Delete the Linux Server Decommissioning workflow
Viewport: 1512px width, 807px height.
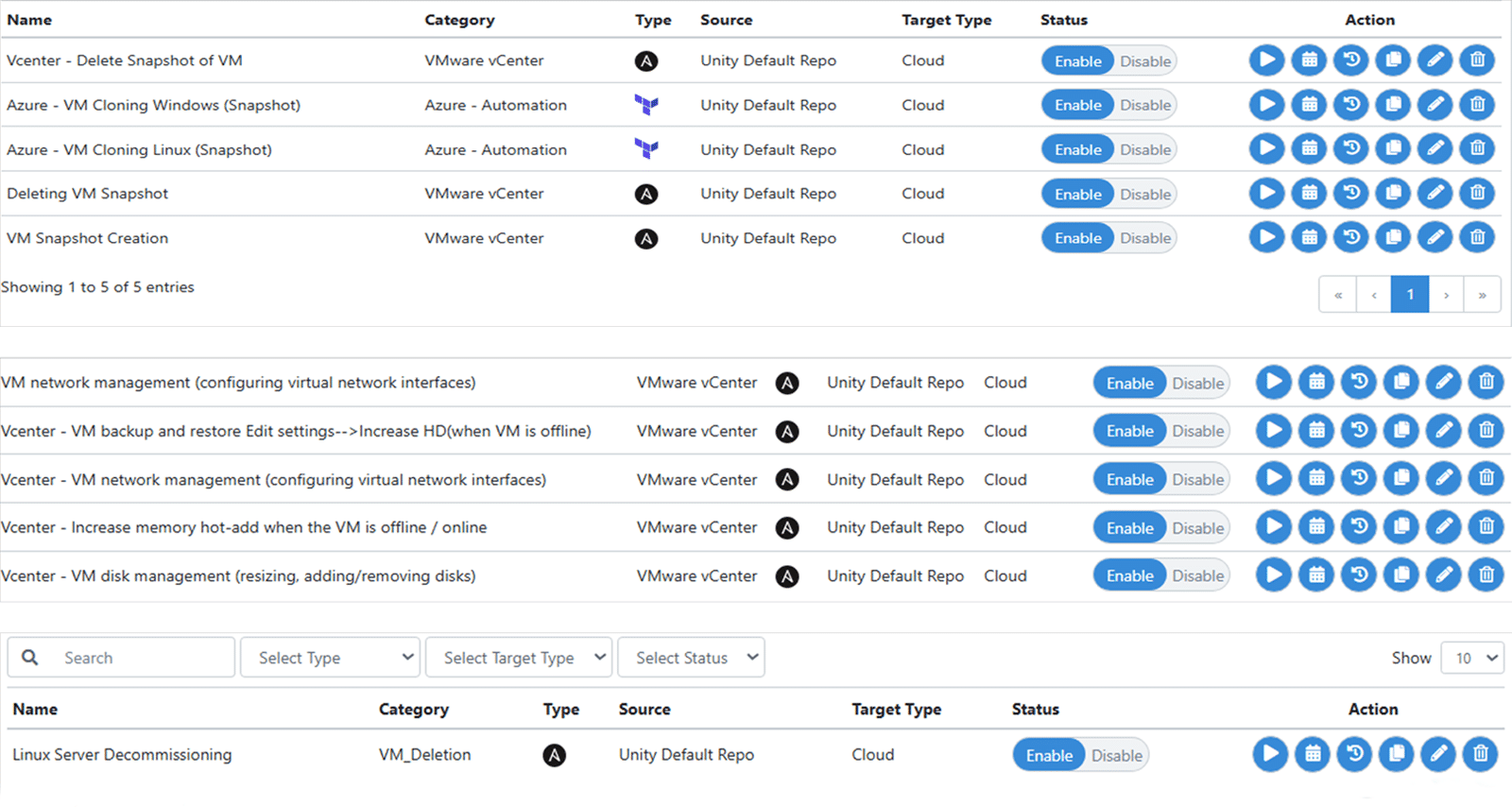[x=1480, y=754]
